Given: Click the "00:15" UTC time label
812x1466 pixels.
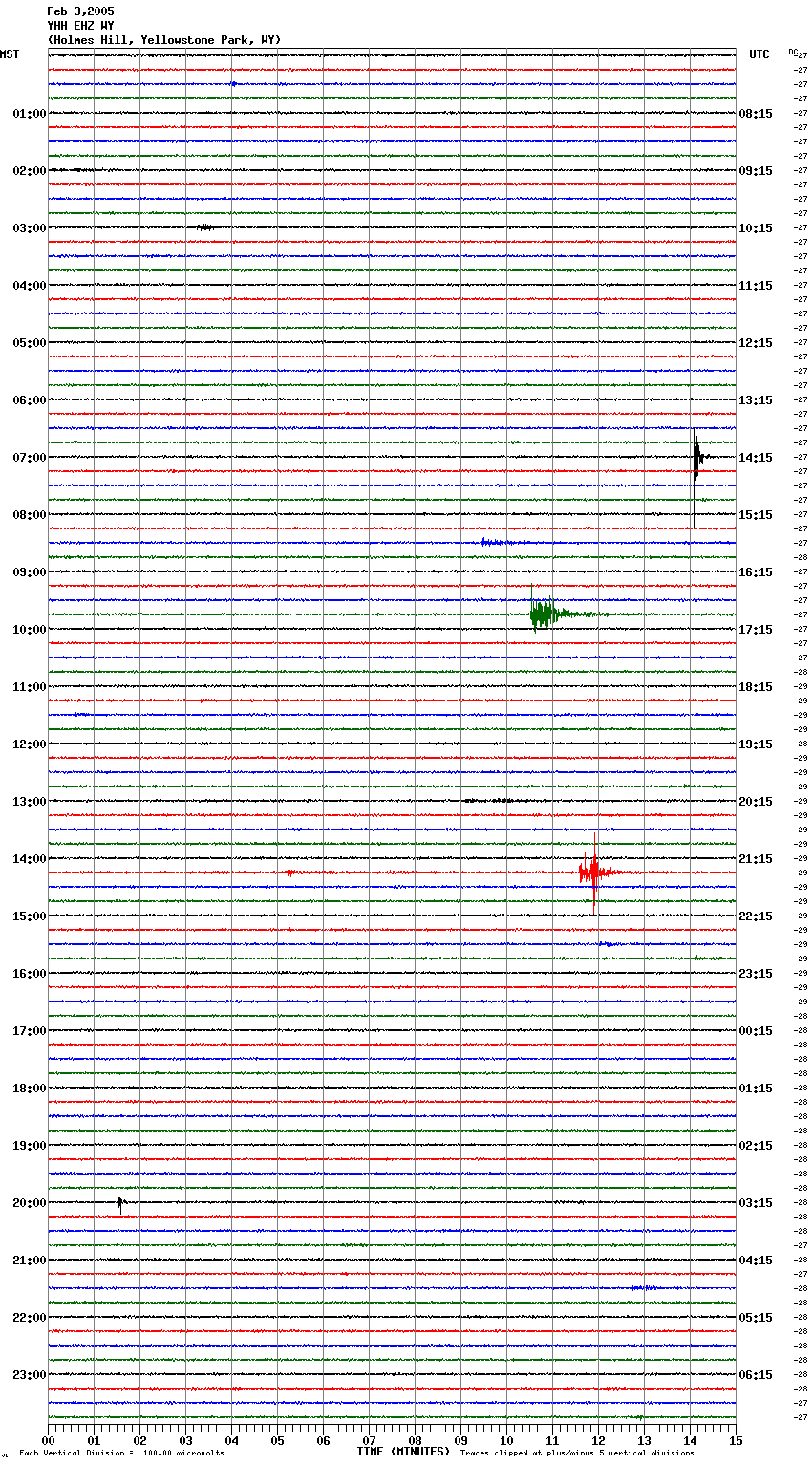Looking at the screenshot, I should coord(756,1031).
